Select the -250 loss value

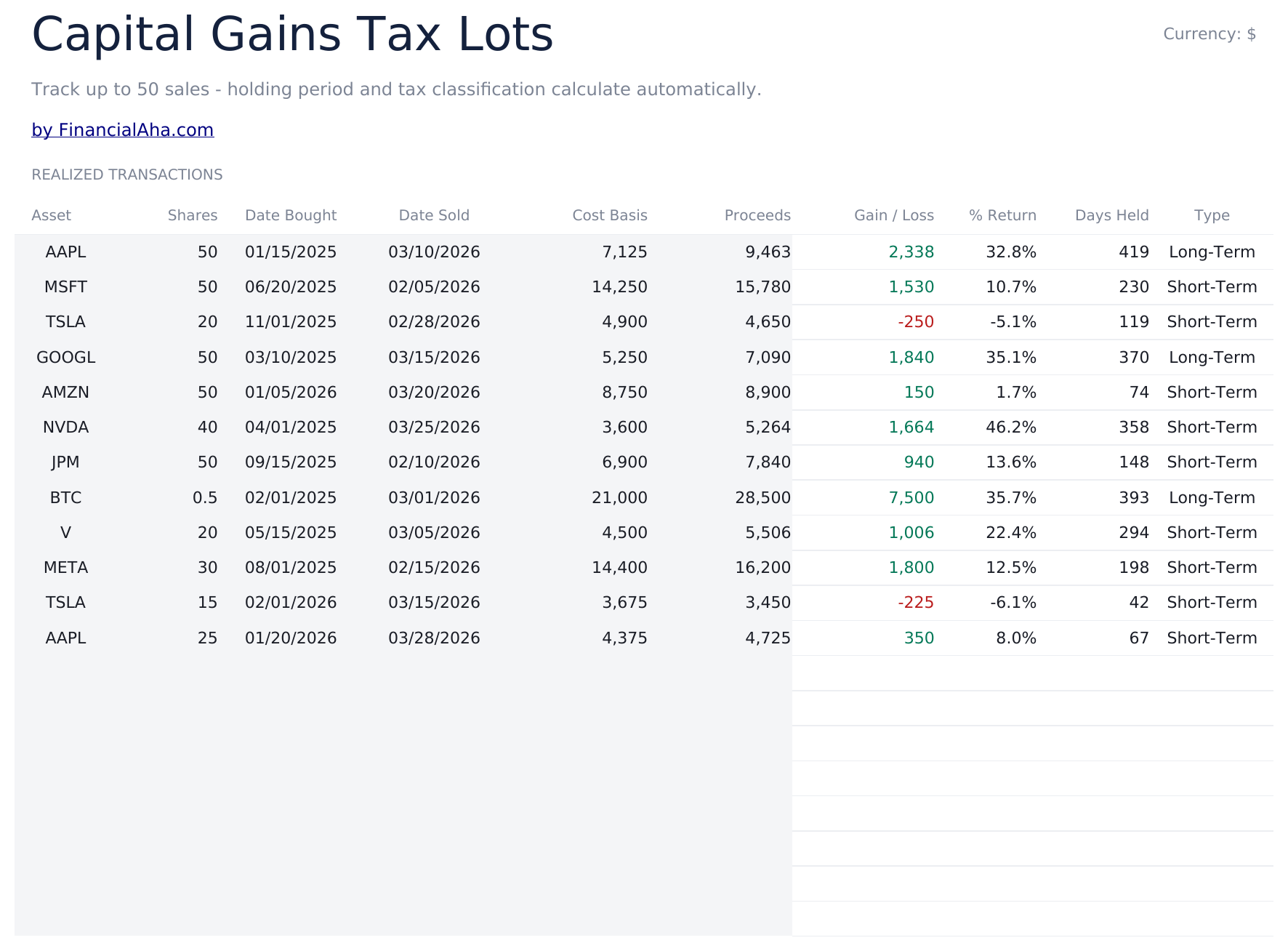[916, 322]
